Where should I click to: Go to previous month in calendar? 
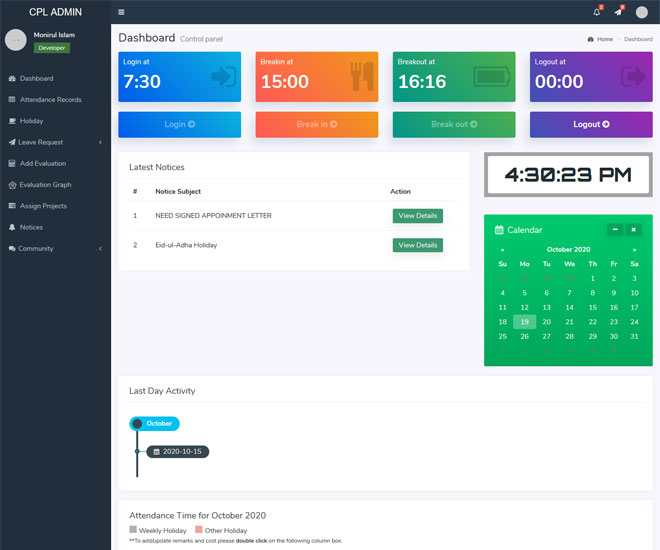point(502,249)
